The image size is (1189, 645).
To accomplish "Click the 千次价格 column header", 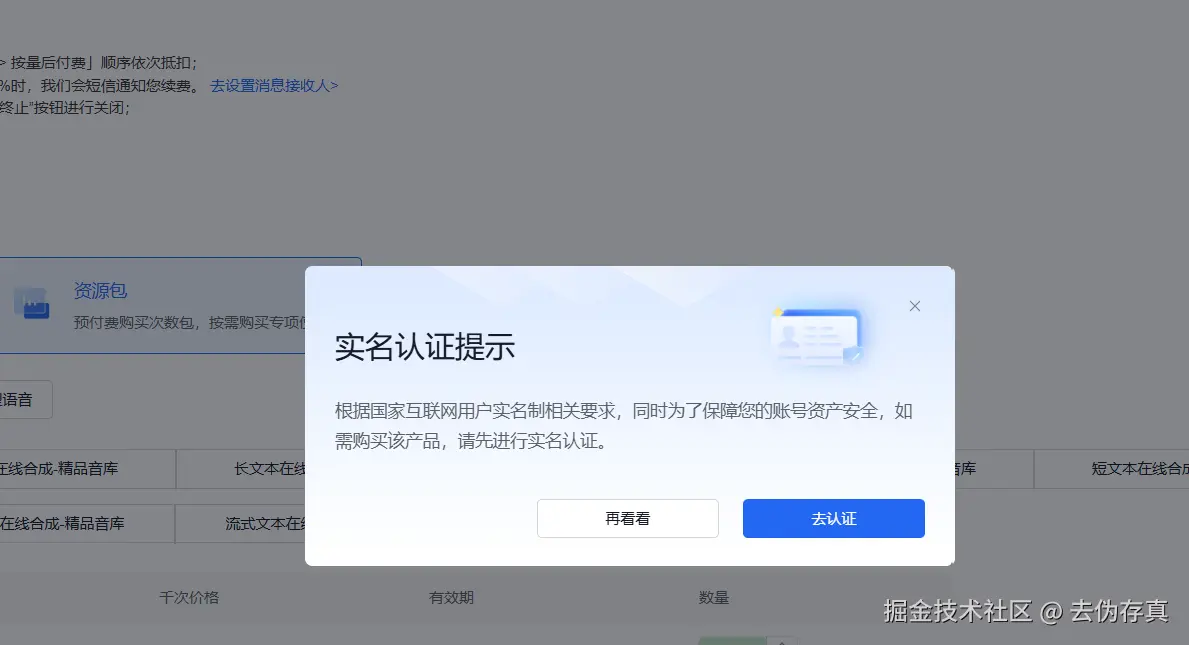I will tap(189, 597).
